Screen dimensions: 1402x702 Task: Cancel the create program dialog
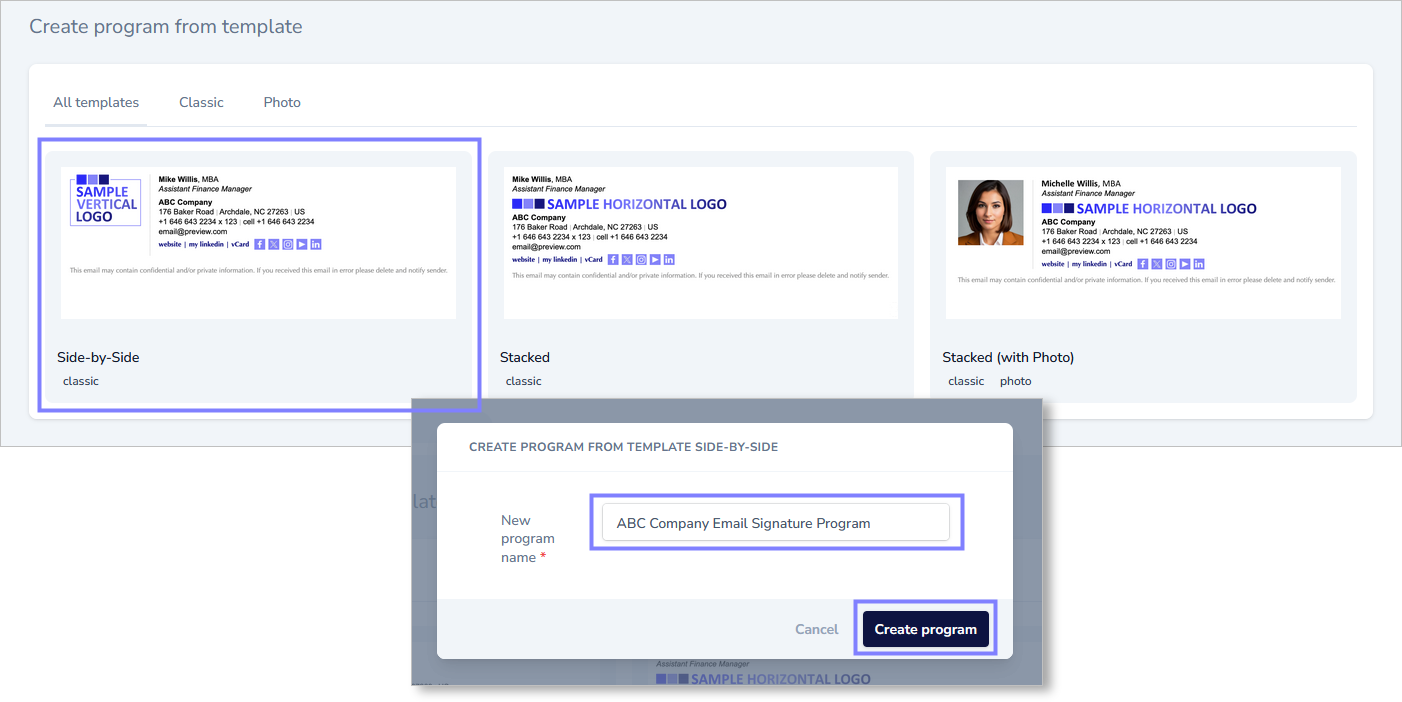point(816,629)
